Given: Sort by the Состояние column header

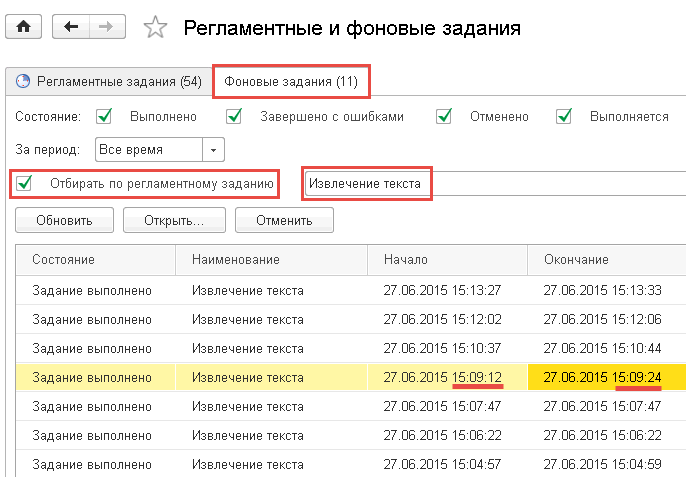Looking at the screenshot, I should [x=63, y=259].
